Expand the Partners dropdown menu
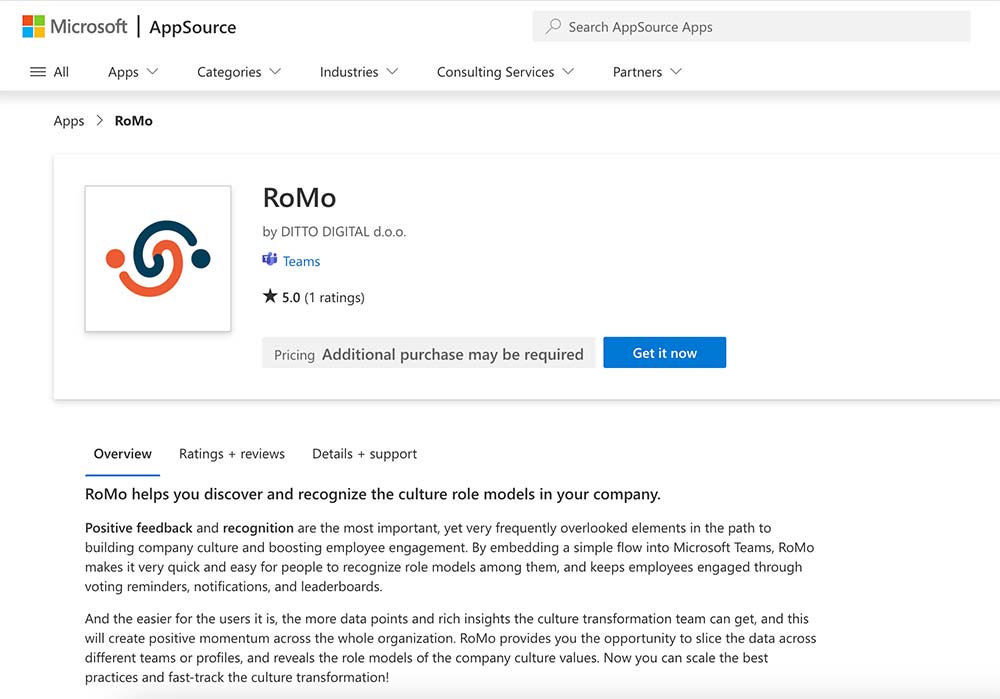 click(647, 72)
